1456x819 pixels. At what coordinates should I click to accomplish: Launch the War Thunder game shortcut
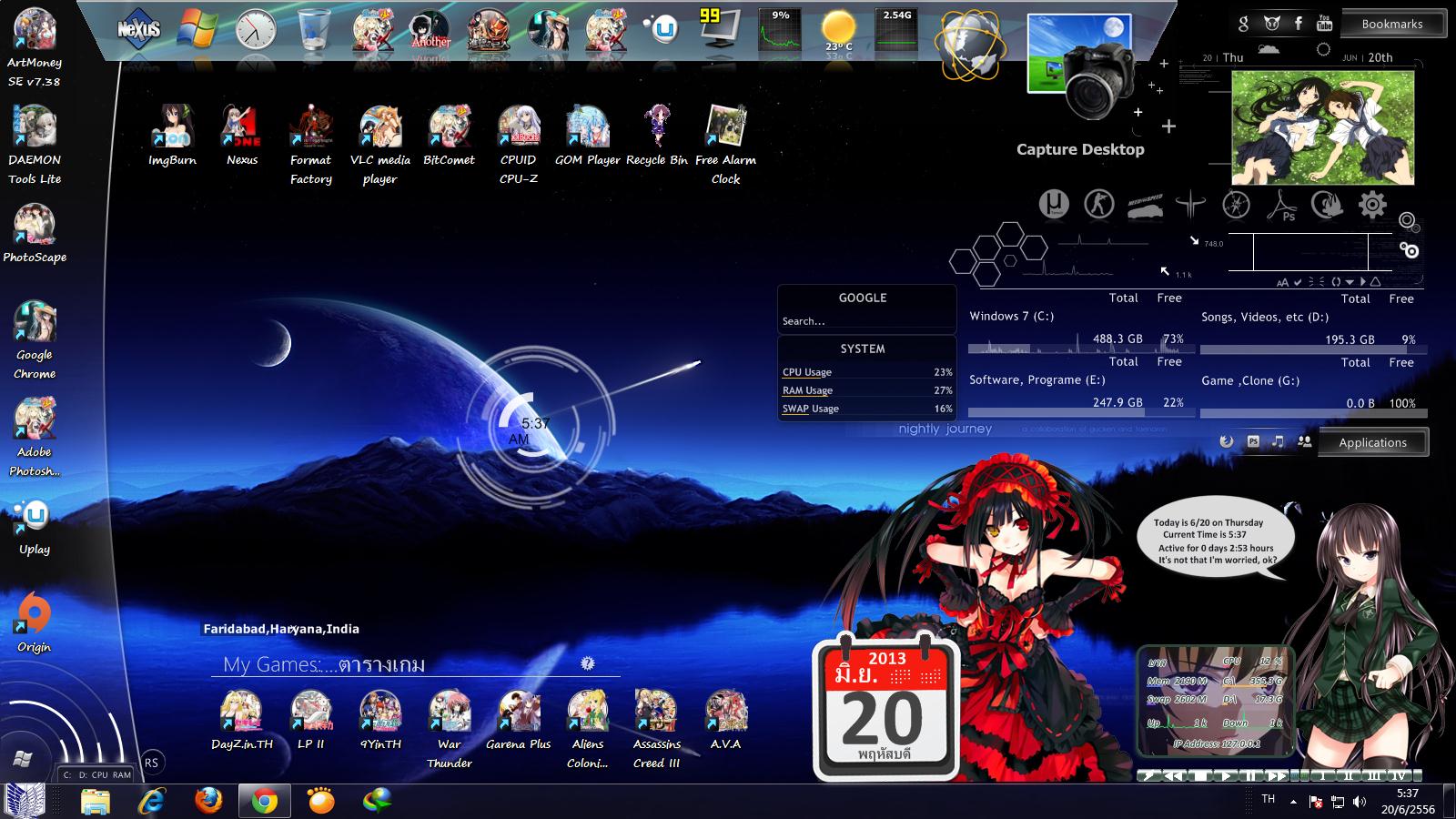click(450, 729)
